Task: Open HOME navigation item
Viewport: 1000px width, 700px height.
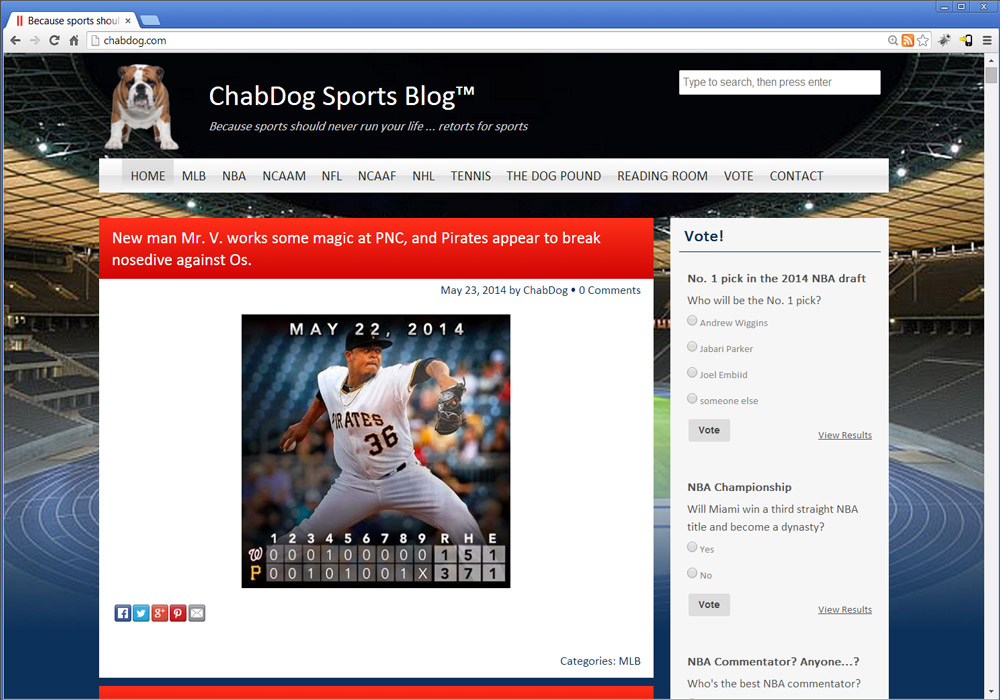Action: [148, 176]
